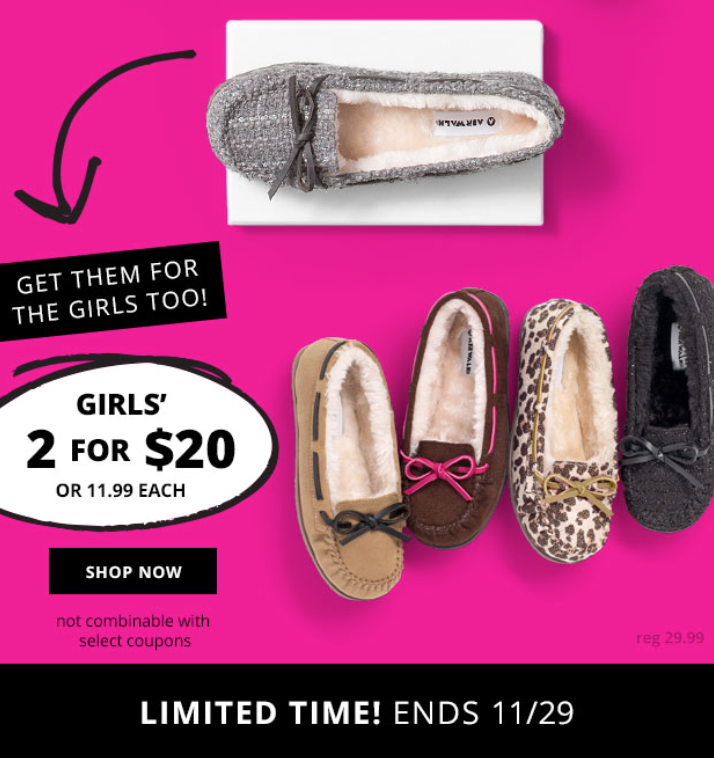Viewport: 714px width, 758px height.
Task: Click the 'or 11.99 each' price text
Action: point(121,491)
